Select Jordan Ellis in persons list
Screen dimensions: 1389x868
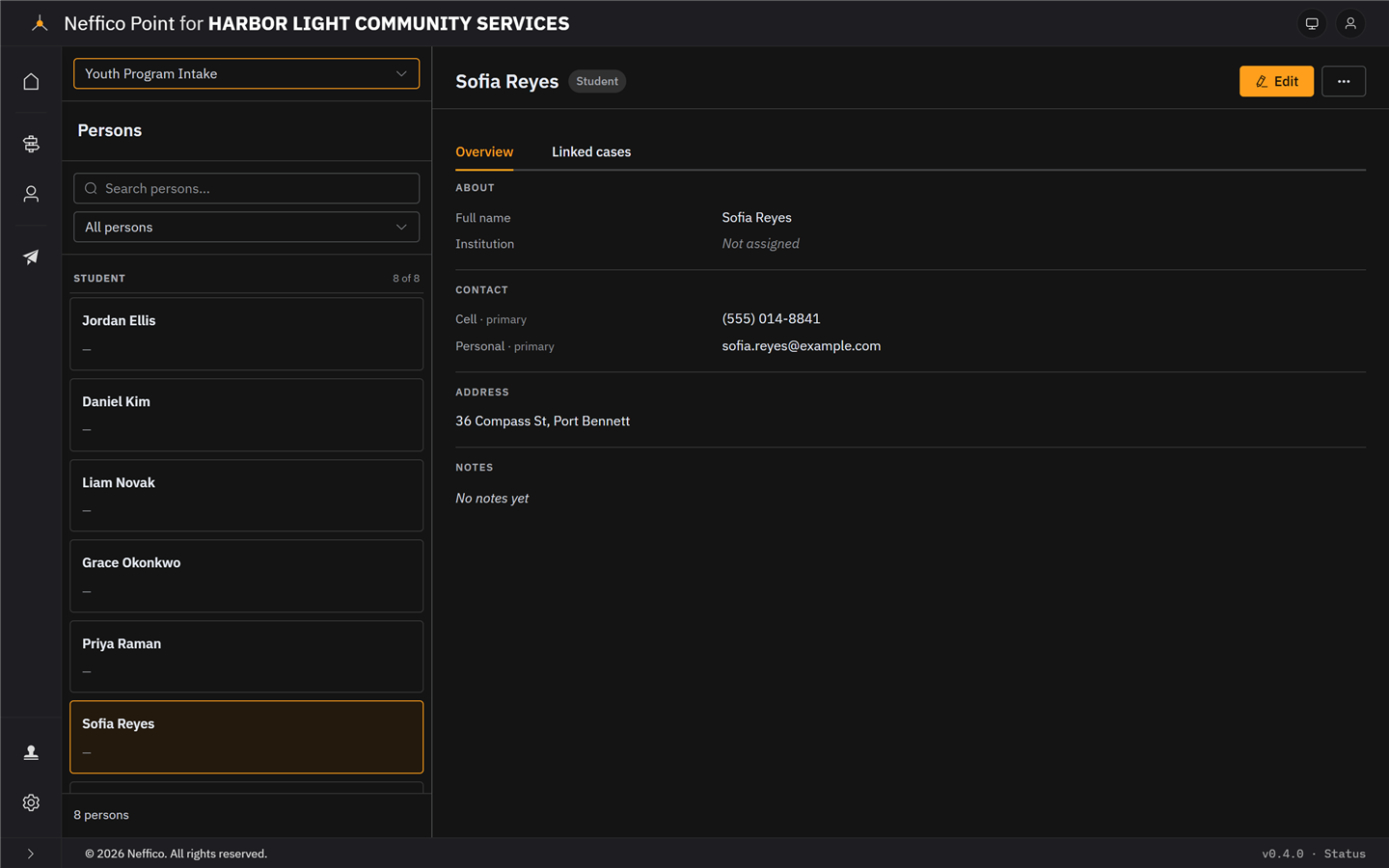click(x=247, y=334)
